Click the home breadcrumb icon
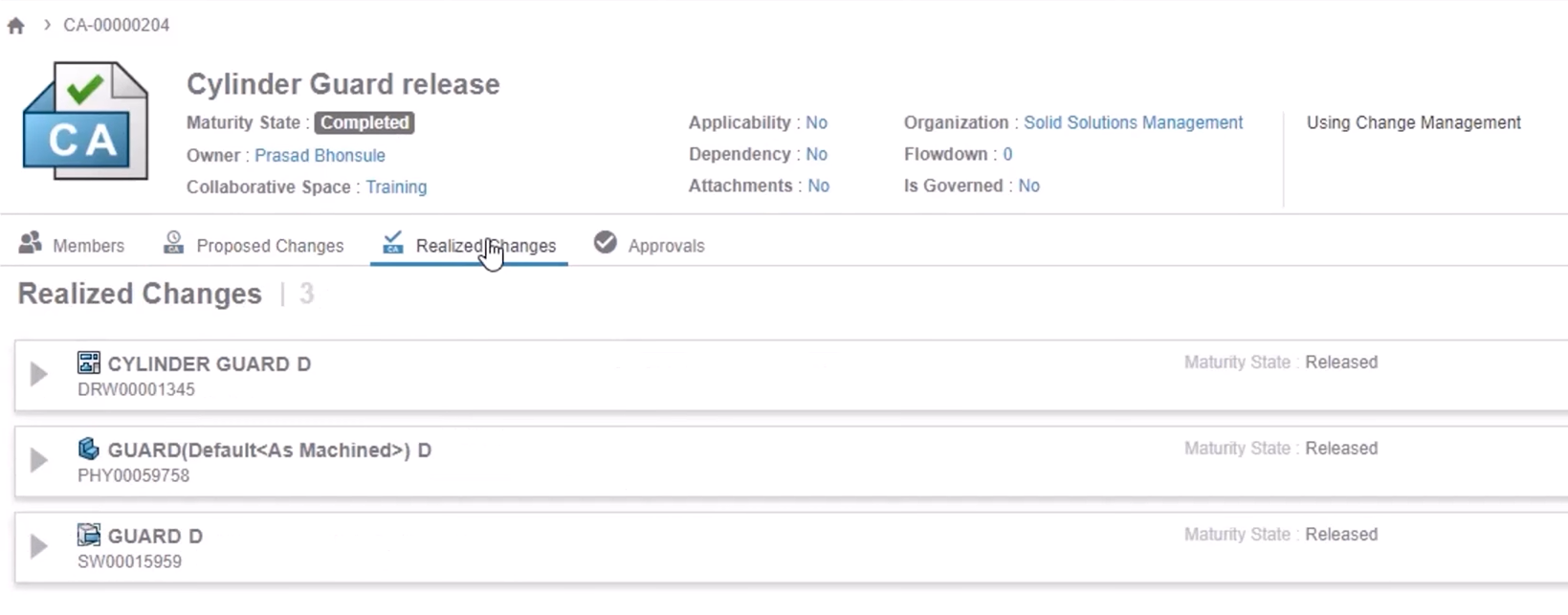Viewport: 1568px width, 615px height. pos(16,26)
